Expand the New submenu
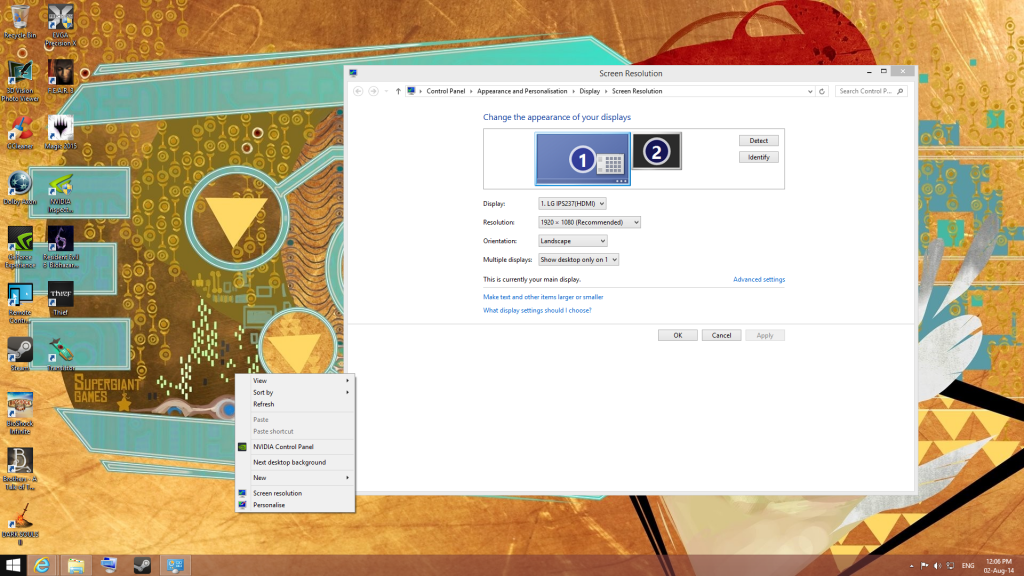 pos(295,478)
